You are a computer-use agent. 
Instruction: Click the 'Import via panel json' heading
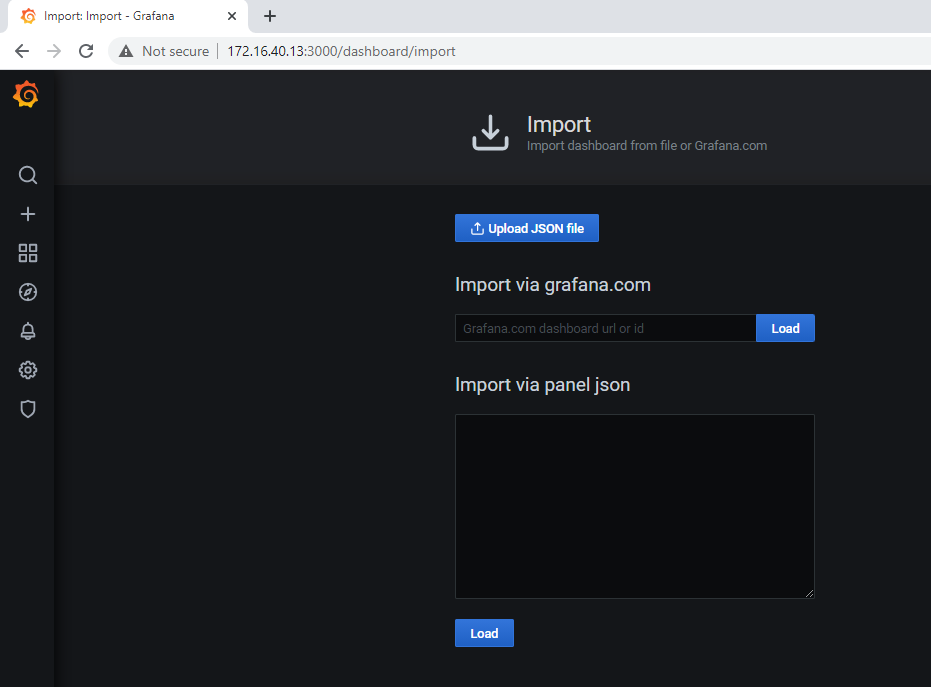pyautogui.click(x=543, y=385)
